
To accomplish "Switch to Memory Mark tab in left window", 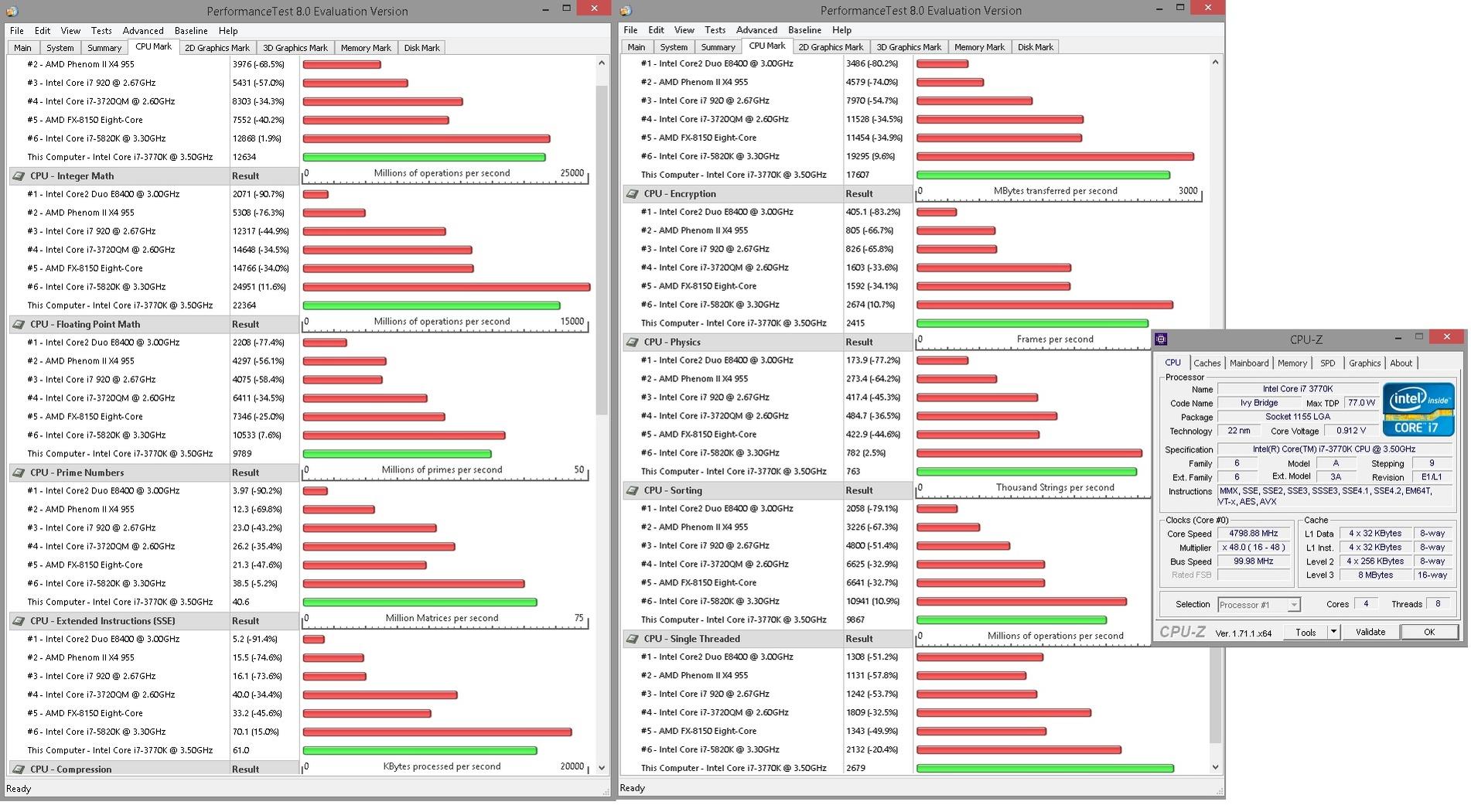I will pyautogui.click(x=366, y=48).
